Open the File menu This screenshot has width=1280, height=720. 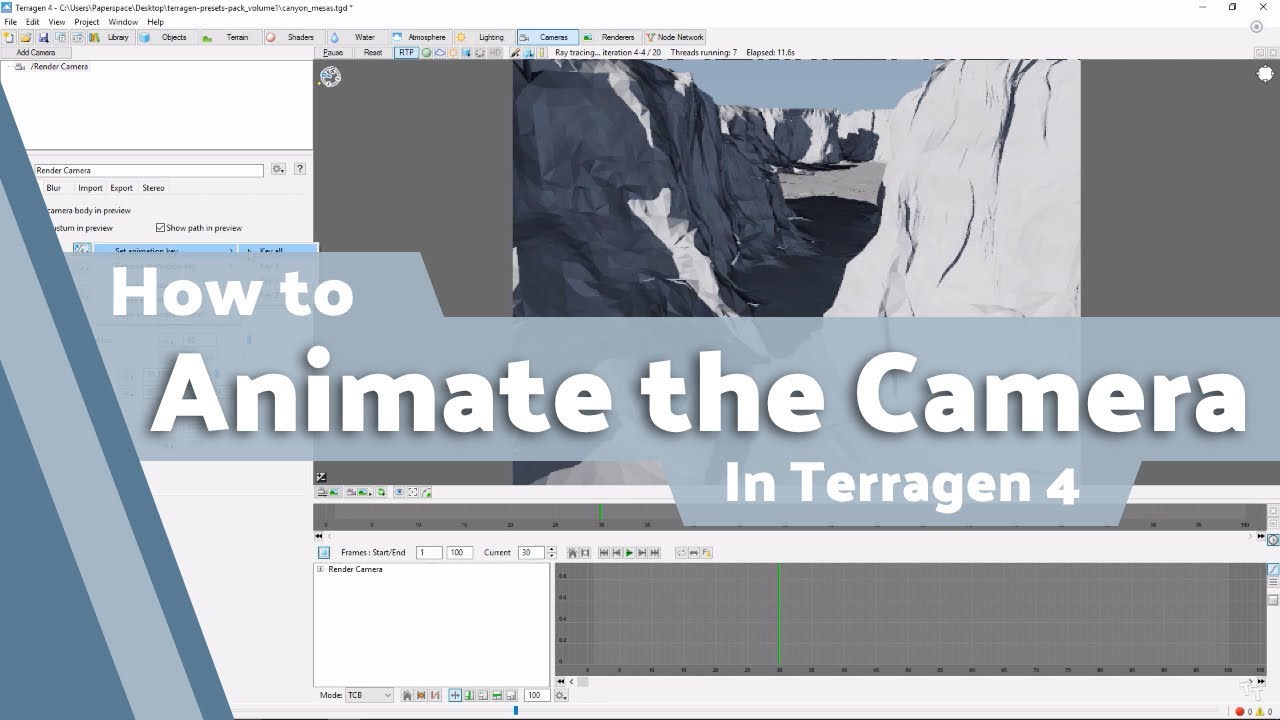(10, 21)
